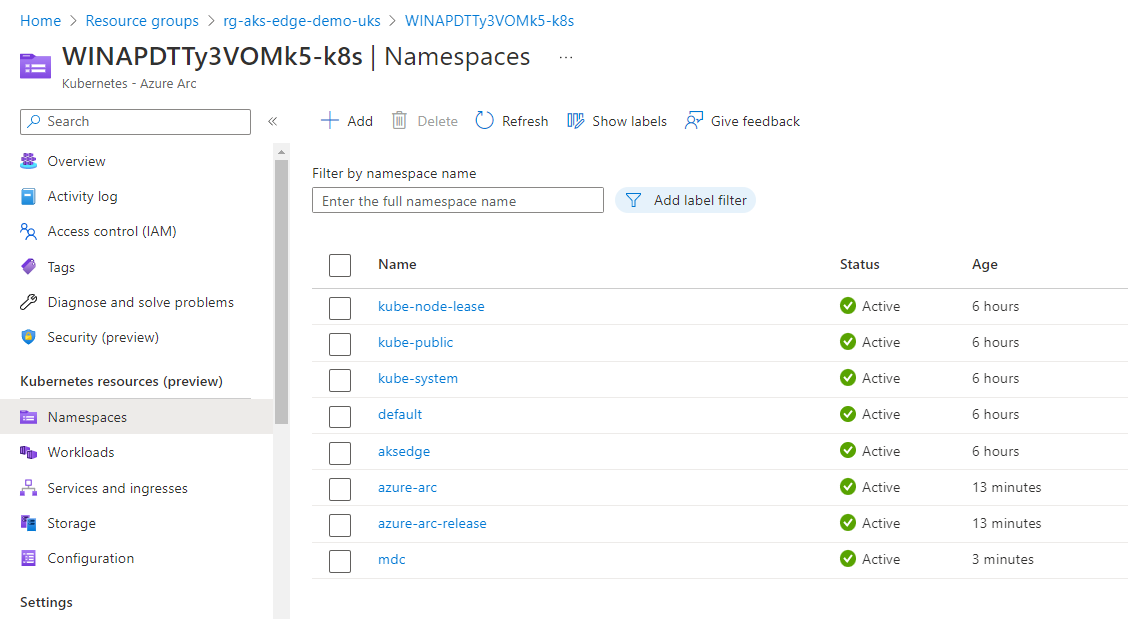
Task: Check the kube-system row checkbox
Action: coord(340,380)
